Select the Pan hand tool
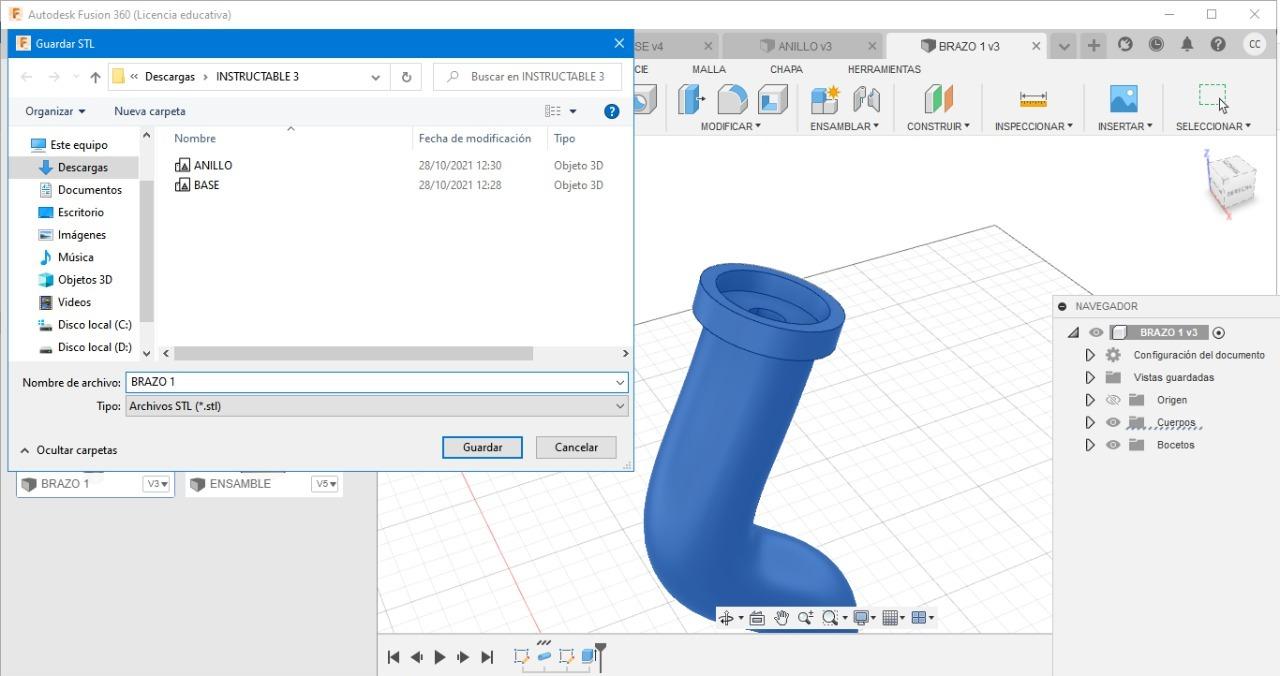The image size is (1280, 676). (x=781, y=618)
